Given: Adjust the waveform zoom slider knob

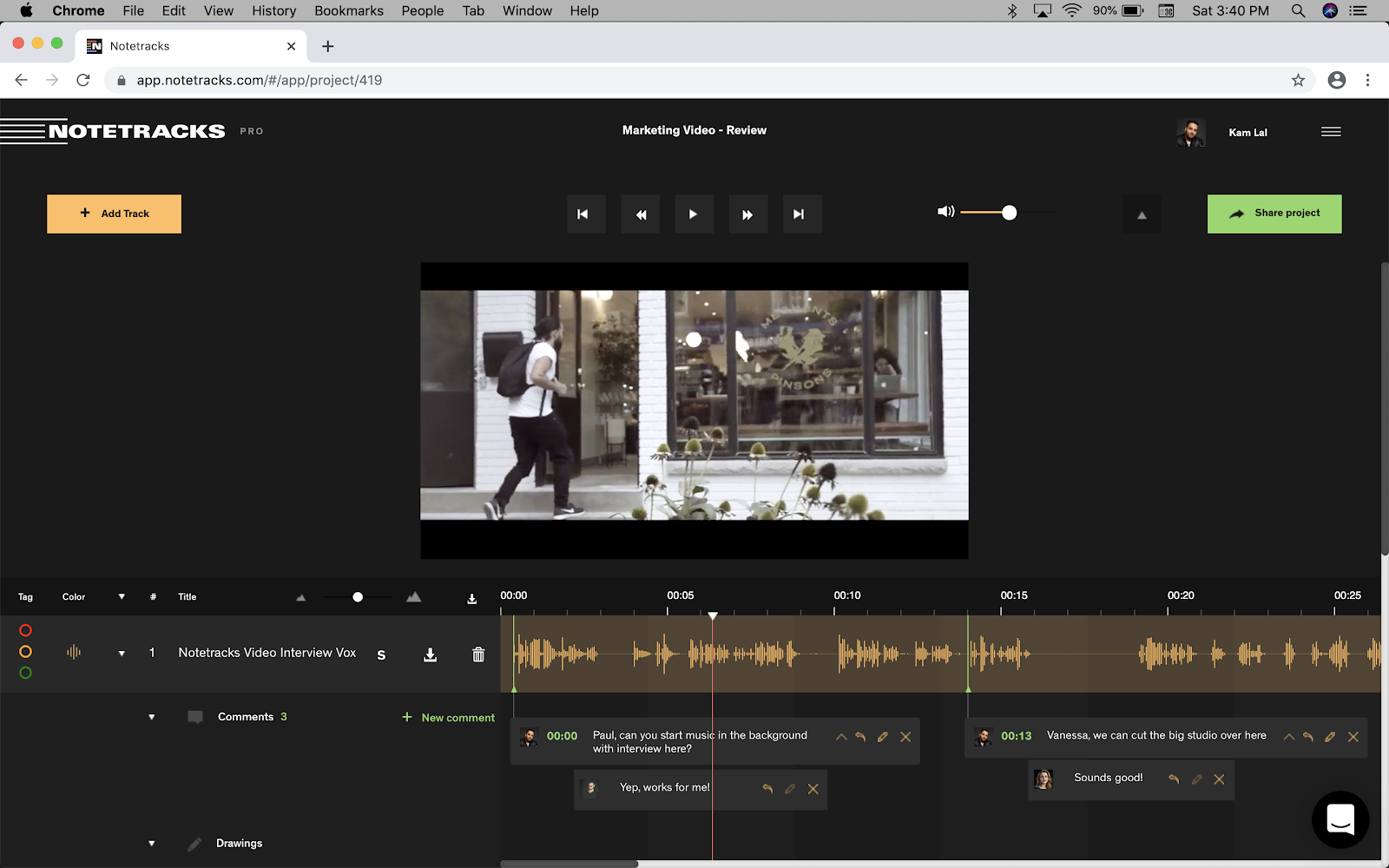Looking at the screenshot, I should 358,597.
